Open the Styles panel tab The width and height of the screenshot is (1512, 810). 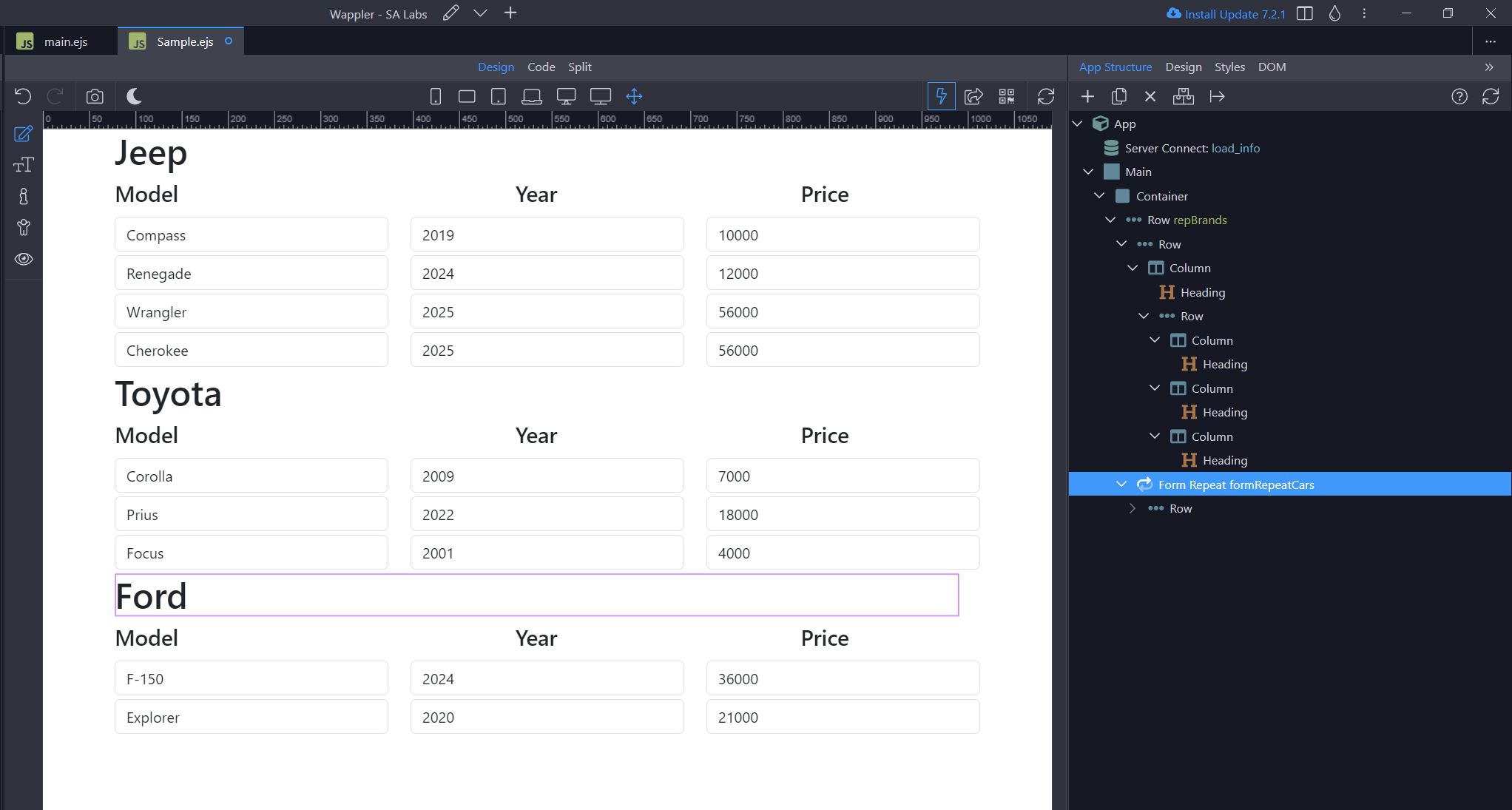(1229, 67)
